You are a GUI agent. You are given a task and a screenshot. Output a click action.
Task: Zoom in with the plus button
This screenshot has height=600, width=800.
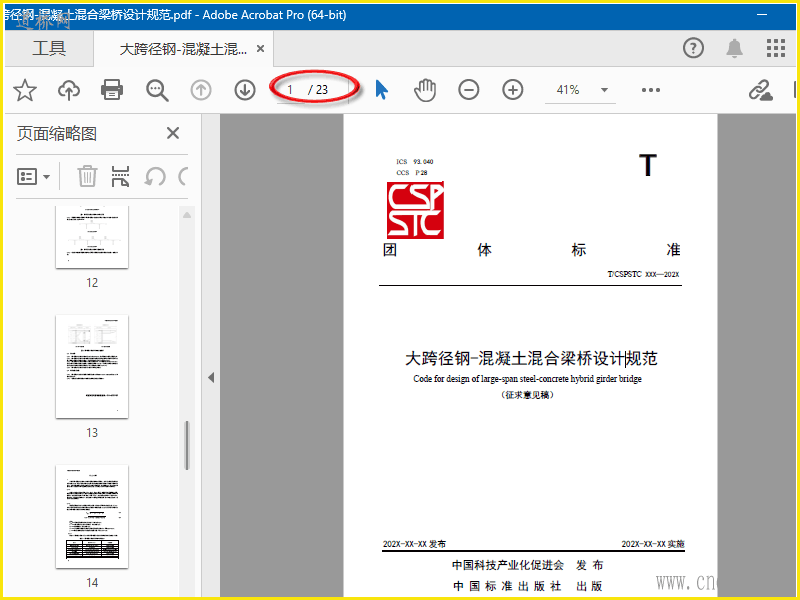coord(512,90)
